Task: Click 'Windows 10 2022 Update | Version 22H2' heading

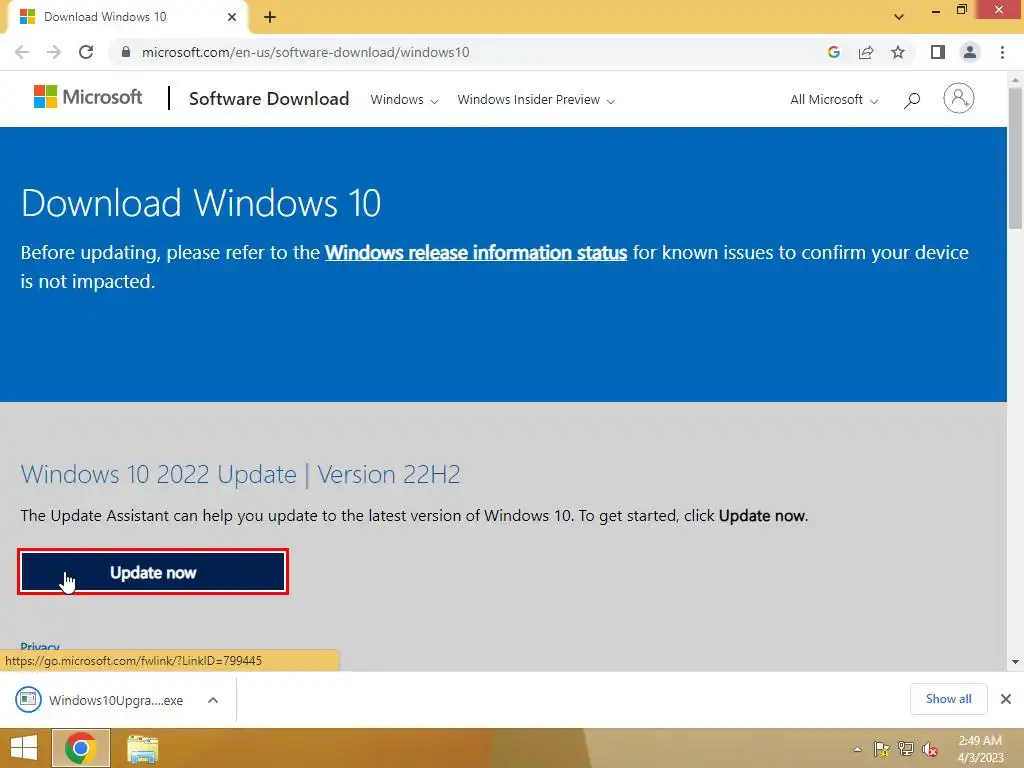Action: coord(240,474)
